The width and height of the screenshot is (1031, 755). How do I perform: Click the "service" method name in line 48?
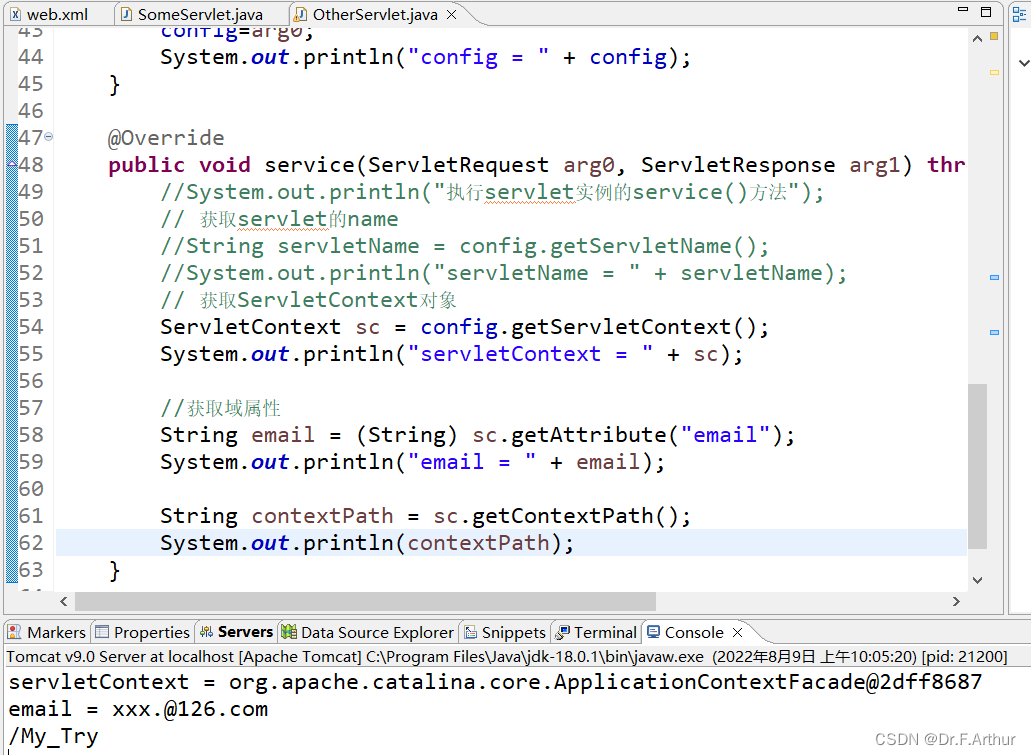[x=309, y=164]
